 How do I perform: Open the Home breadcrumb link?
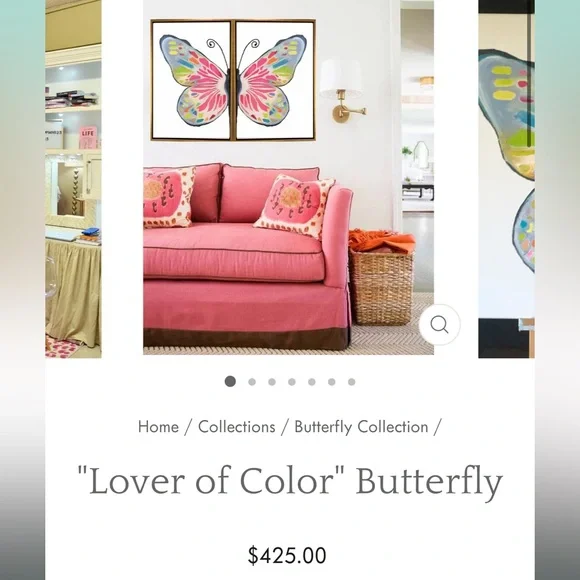pyautogui.click(x=158, y=427)
